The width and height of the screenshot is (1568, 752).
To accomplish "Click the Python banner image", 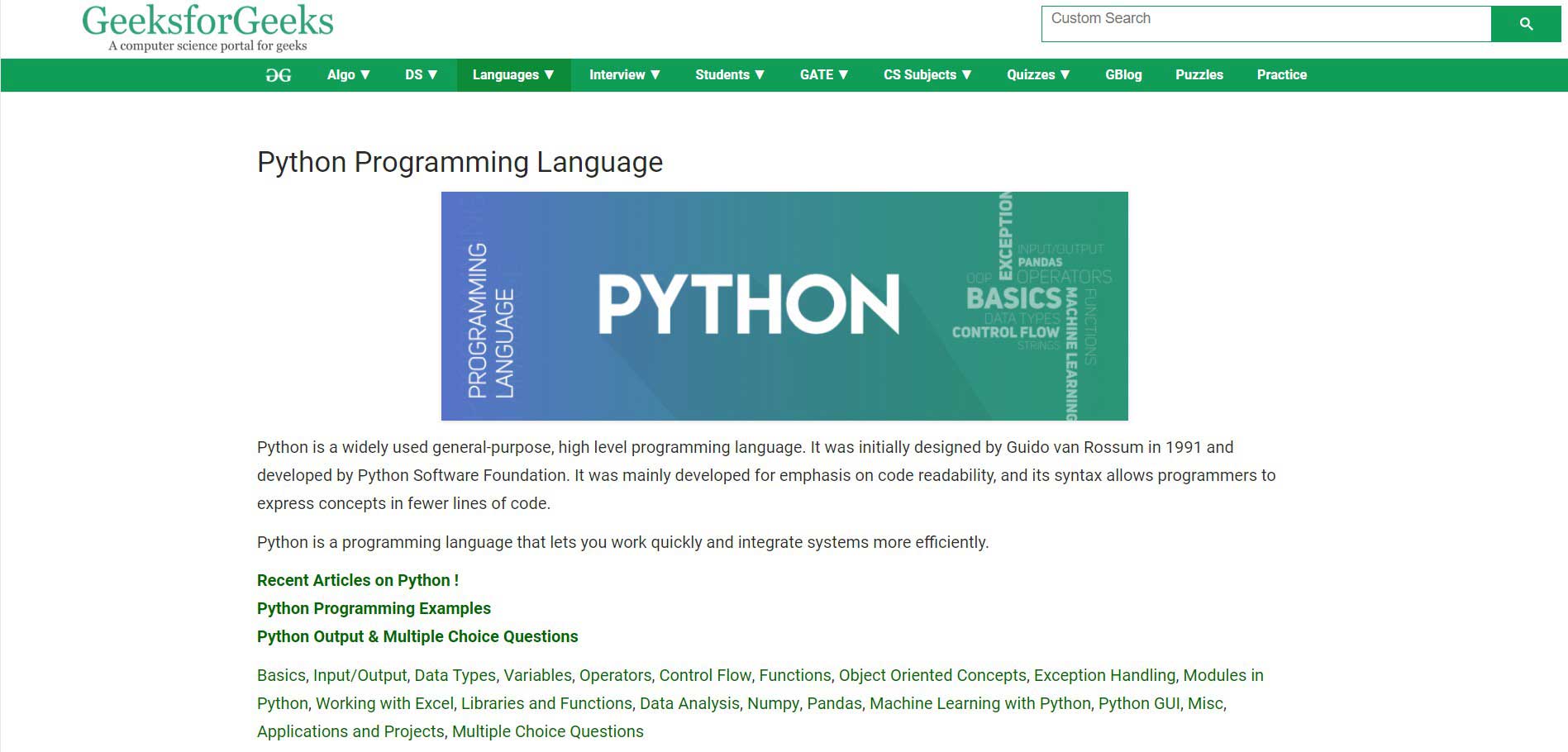I will tap(784, 306).
